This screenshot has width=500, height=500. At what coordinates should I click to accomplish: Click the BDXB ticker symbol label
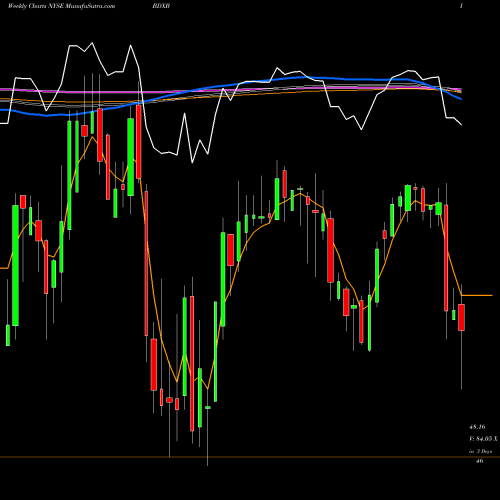coord(161,6)
